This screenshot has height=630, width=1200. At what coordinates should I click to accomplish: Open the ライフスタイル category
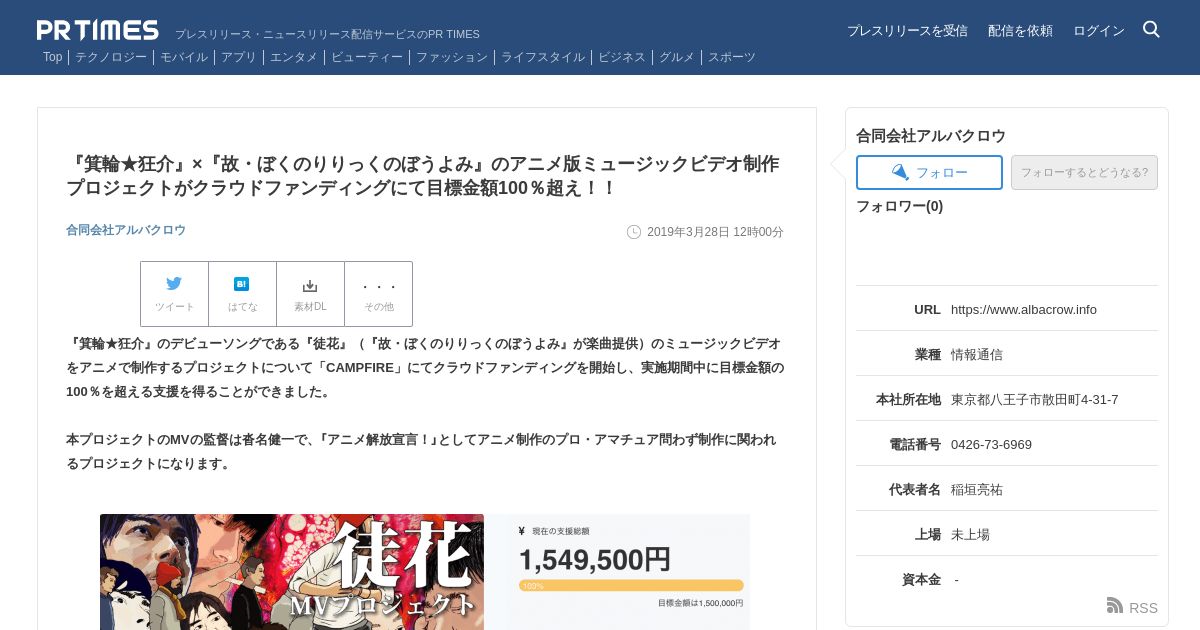point(543,57)
